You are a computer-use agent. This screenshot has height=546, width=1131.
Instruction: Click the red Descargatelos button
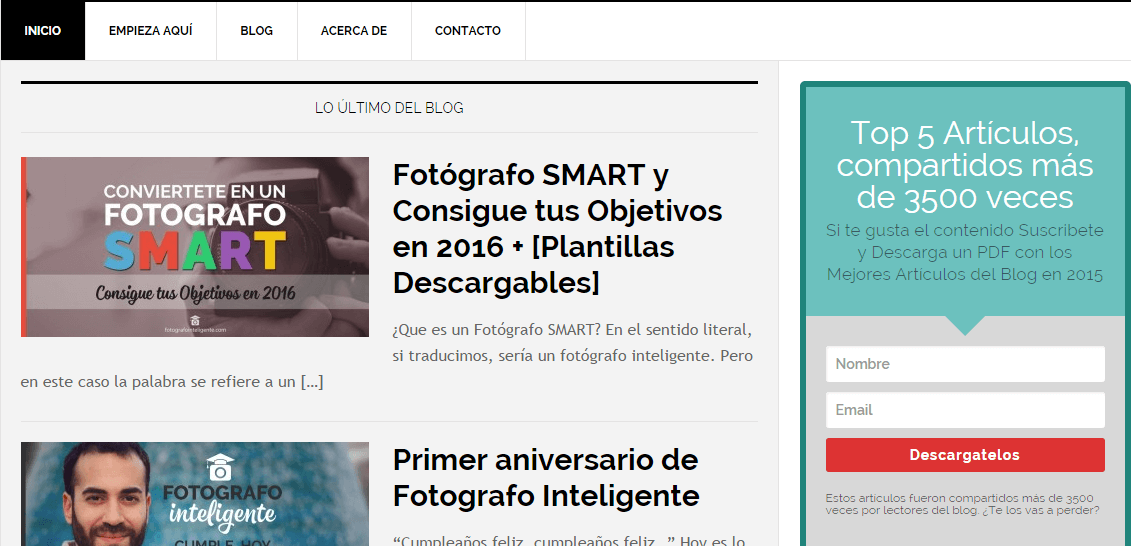pyautogui.click(x=965, y=455)
